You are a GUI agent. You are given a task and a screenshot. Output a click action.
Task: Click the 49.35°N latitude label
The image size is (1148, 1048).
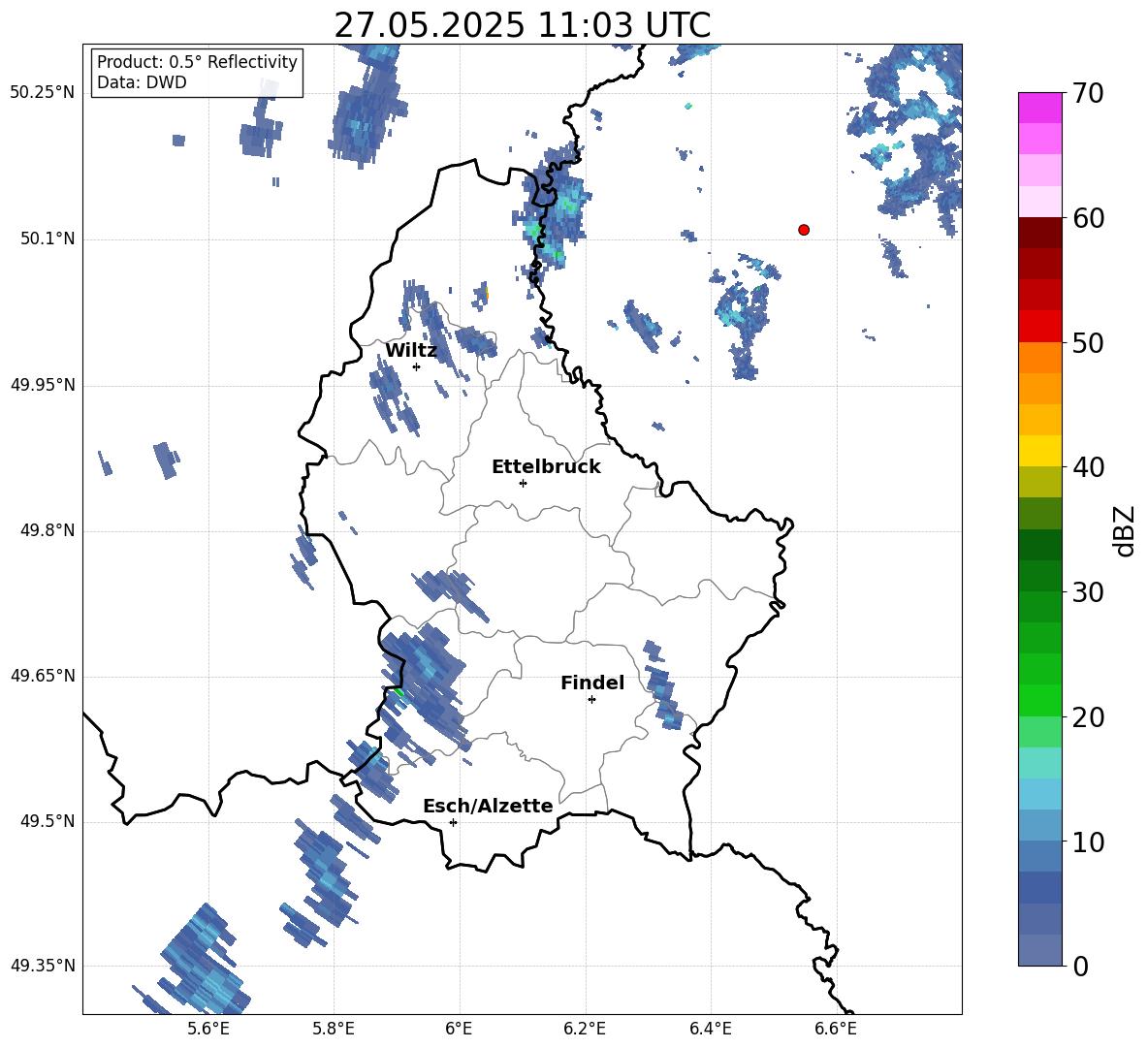[x=43, y=966]
